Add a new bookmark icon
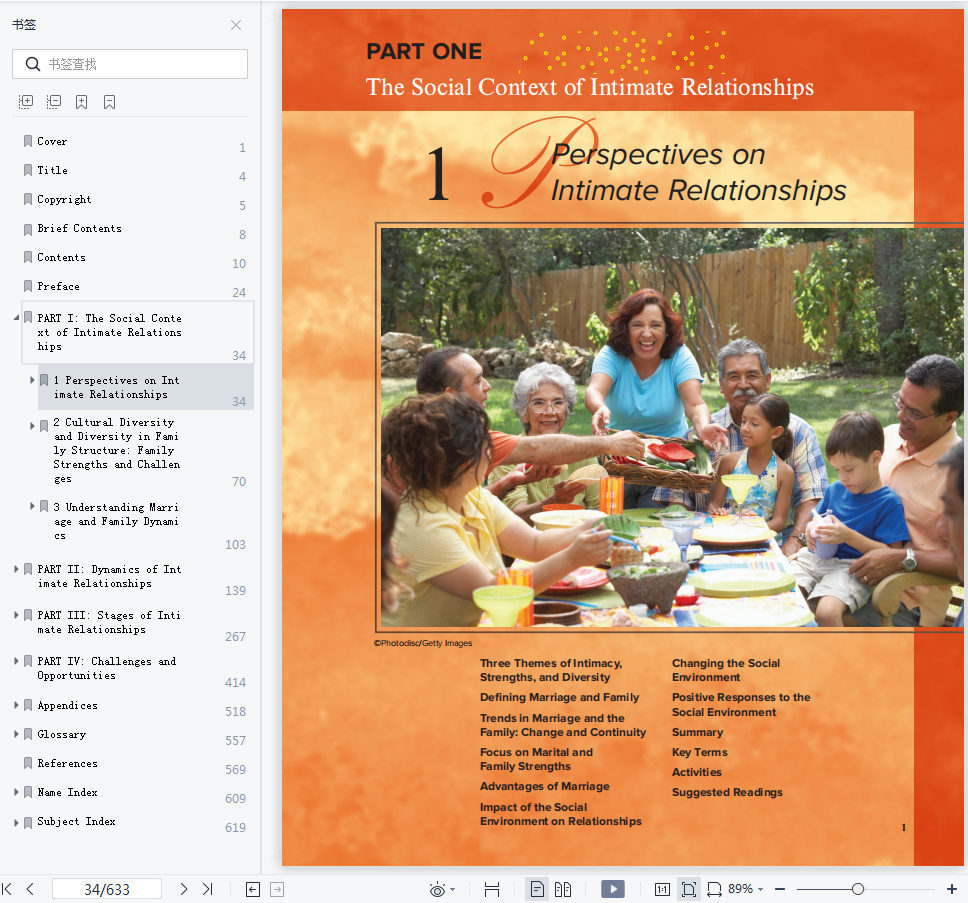The image size is (968, 903). pos(81,102)
